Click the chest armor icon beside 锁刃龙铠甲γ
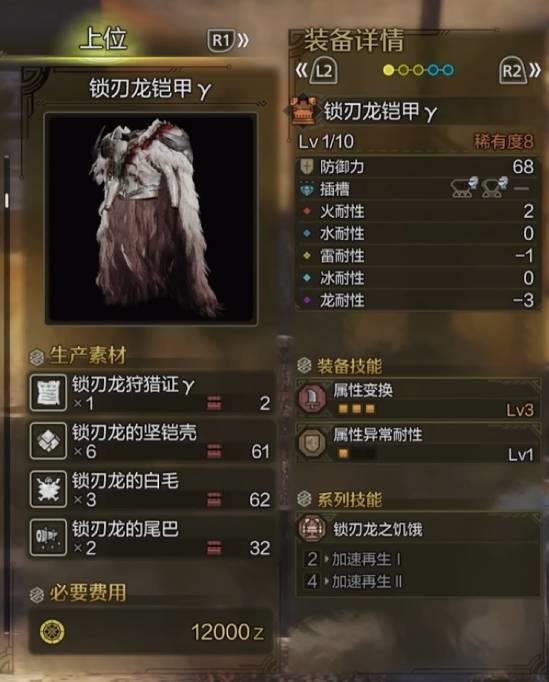The image size is (549, 682). (x=304, y=112)
